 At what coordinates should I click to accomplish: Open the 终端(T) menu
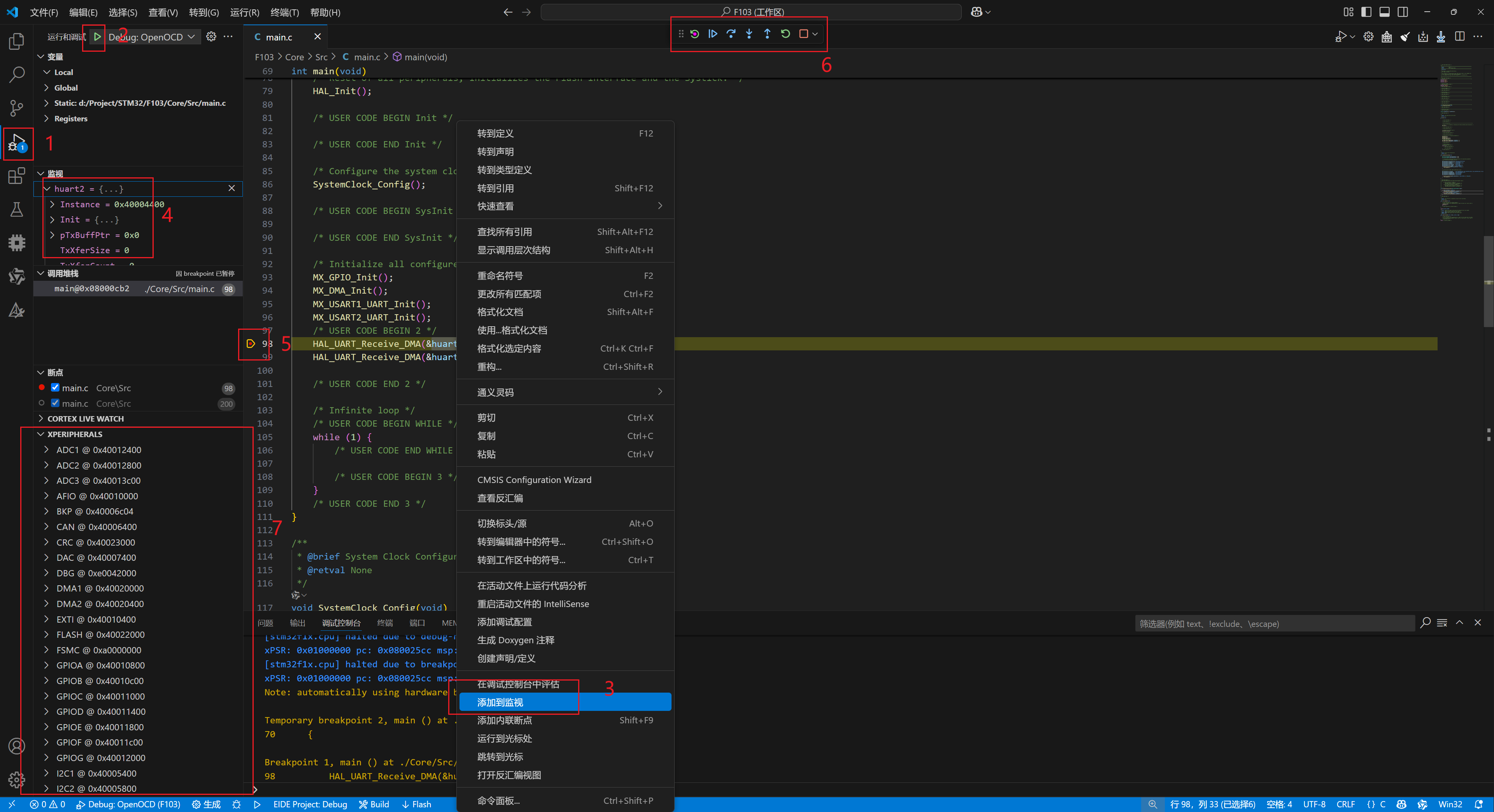pyautogui.click(x=285, y=12)
